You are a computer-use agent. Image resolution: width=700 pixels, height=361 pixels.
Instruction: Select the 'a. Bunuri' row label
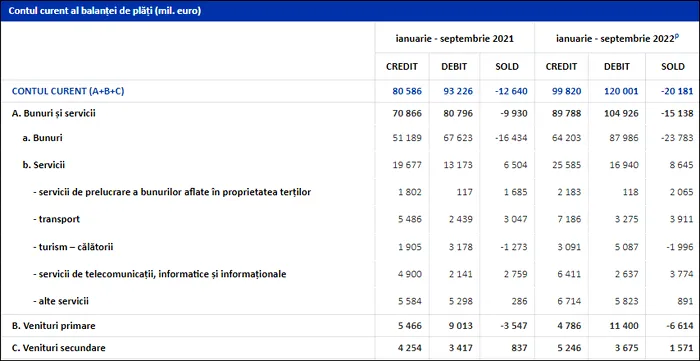coord(42,138)
